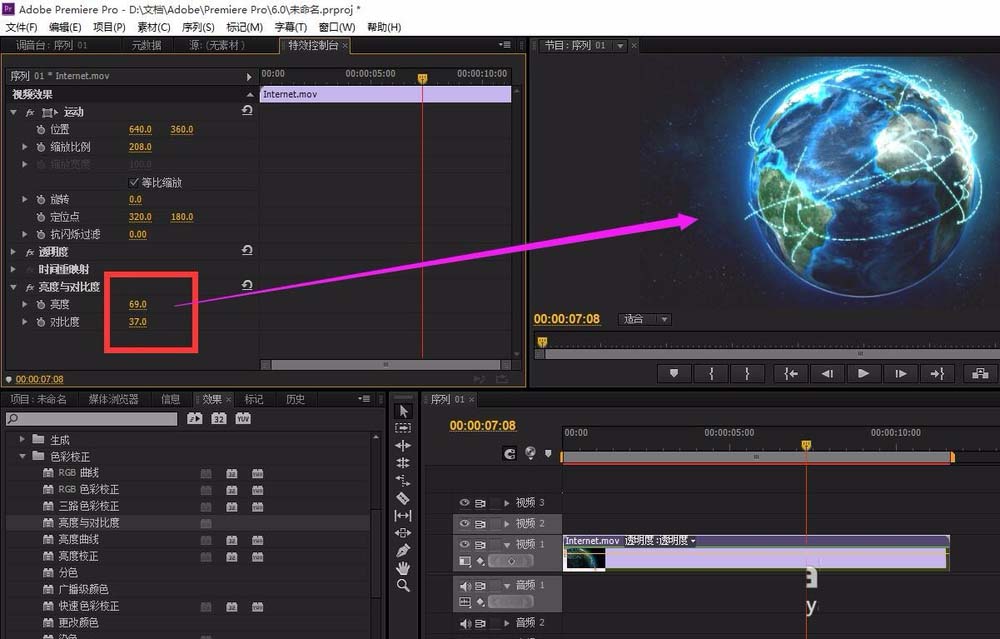Toggle the 等比缩放 checkbox

click(x=135, y=182)
